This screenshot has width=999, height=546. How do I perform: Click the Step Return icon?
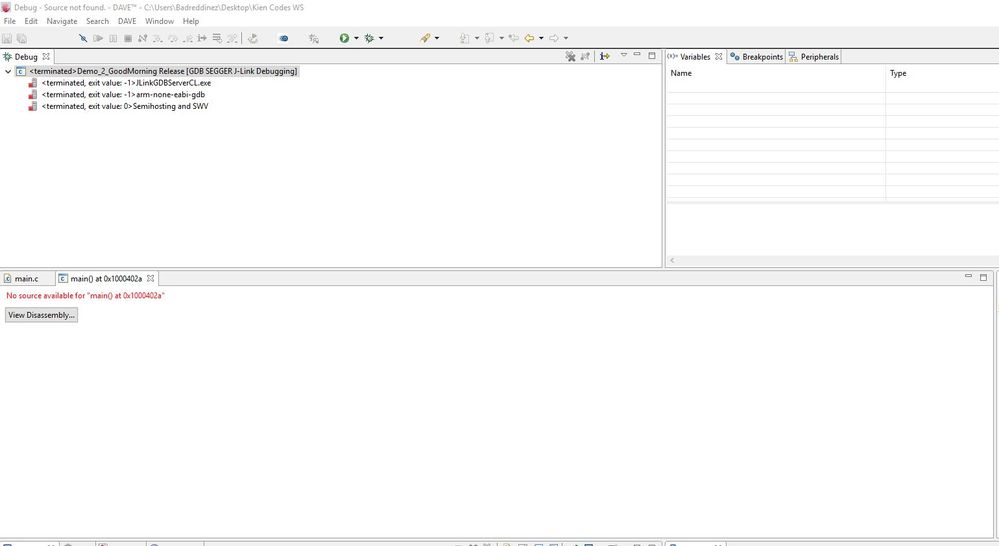pyautogui.click(x=187, y=38)
